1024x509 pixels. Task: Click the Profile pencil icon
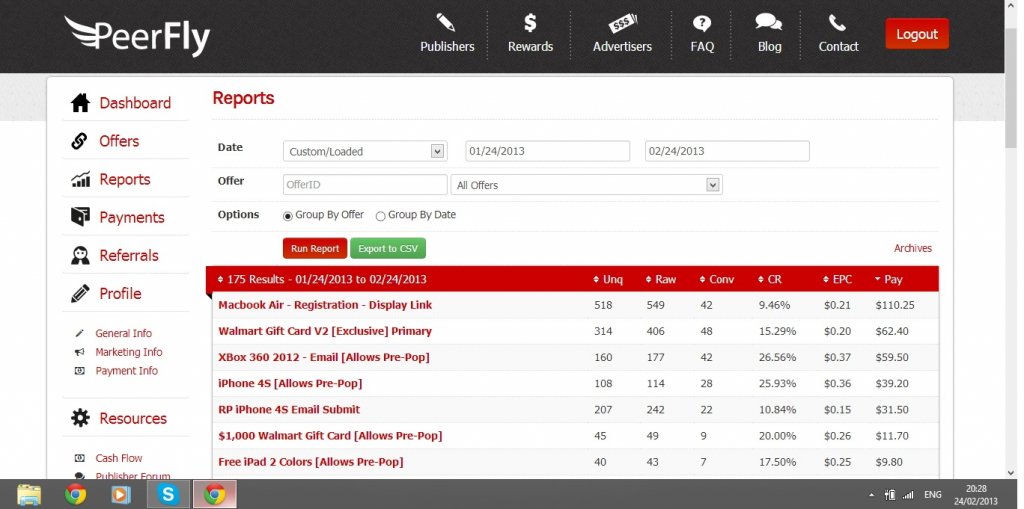(x=80, y=293)
